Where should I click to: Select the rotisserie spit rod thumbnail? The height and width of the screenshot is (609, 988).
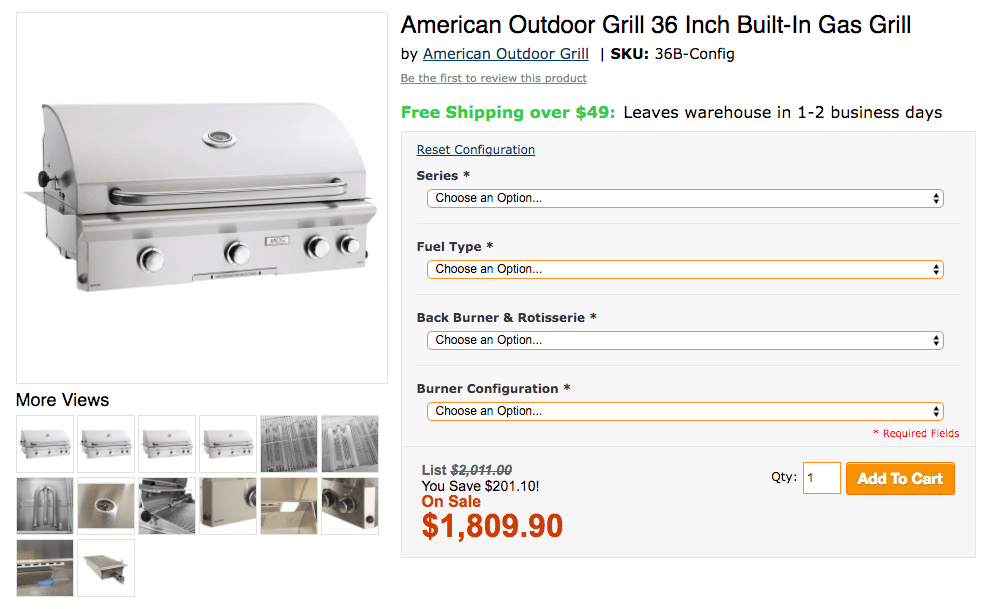(x=166, y=505)
